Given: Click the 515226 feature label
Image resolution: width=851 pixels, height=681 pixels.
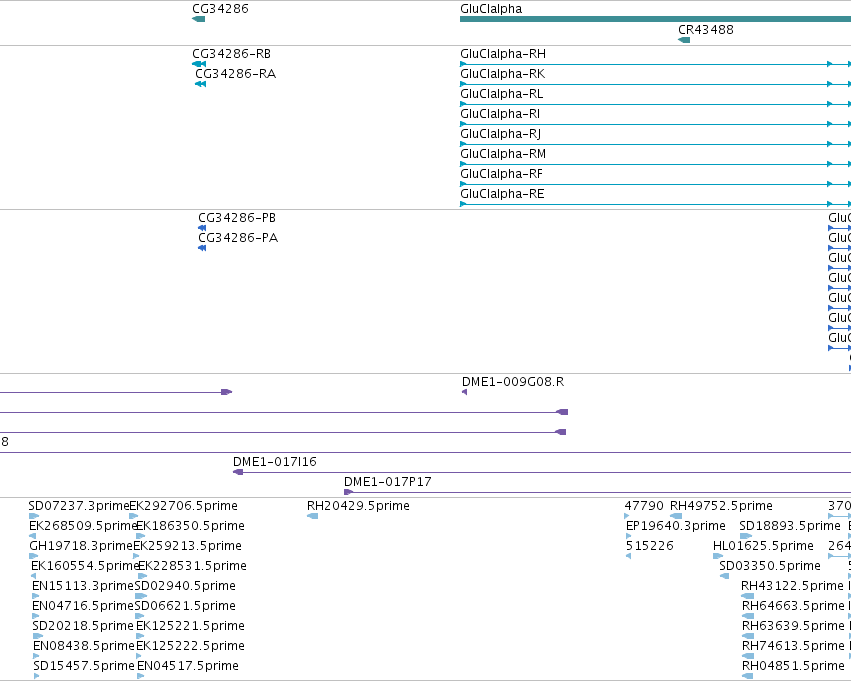Looking at the screenshot, I should [650, 546].
